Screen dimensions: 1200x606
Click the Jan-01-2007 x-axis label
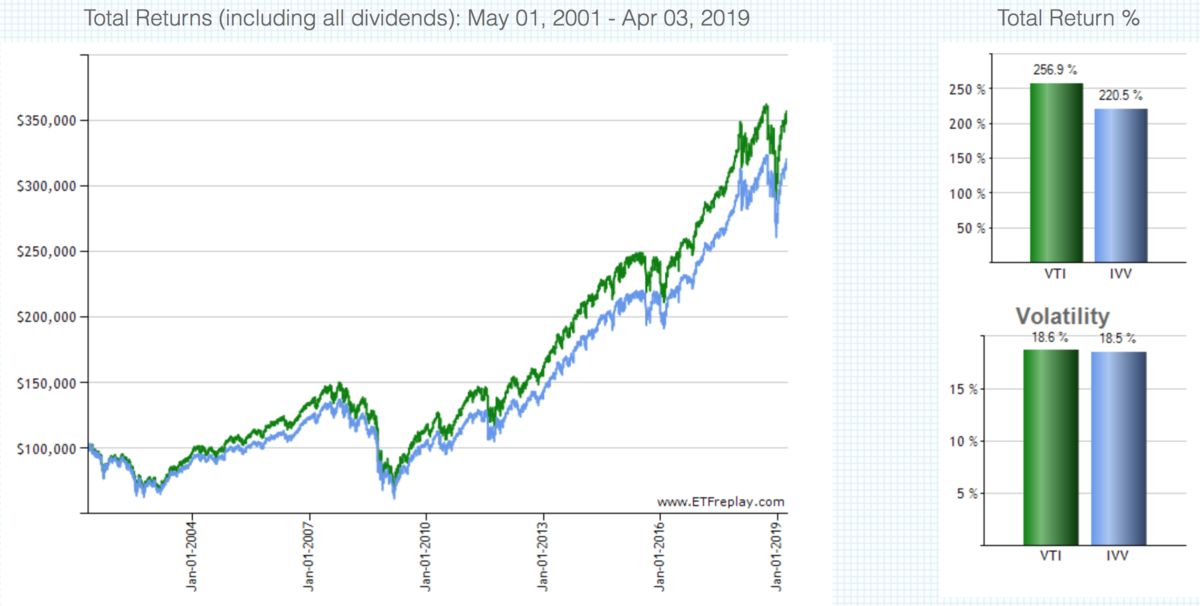[x=308, y=557]
